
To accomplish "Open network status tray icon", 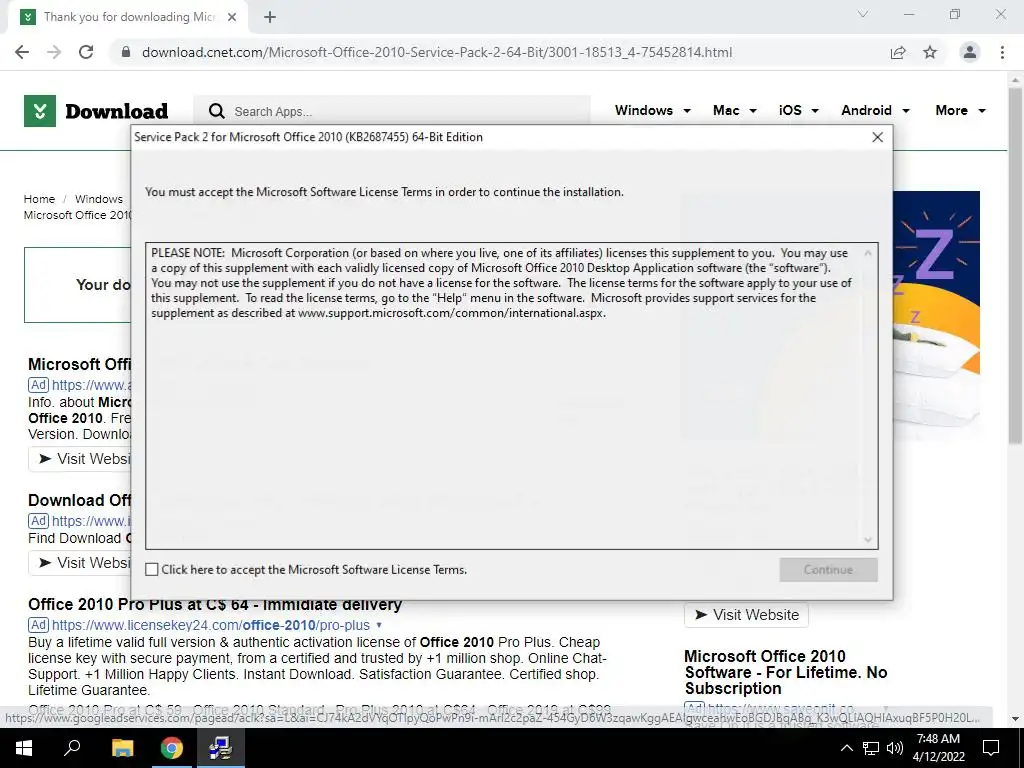I will point(871,748).
